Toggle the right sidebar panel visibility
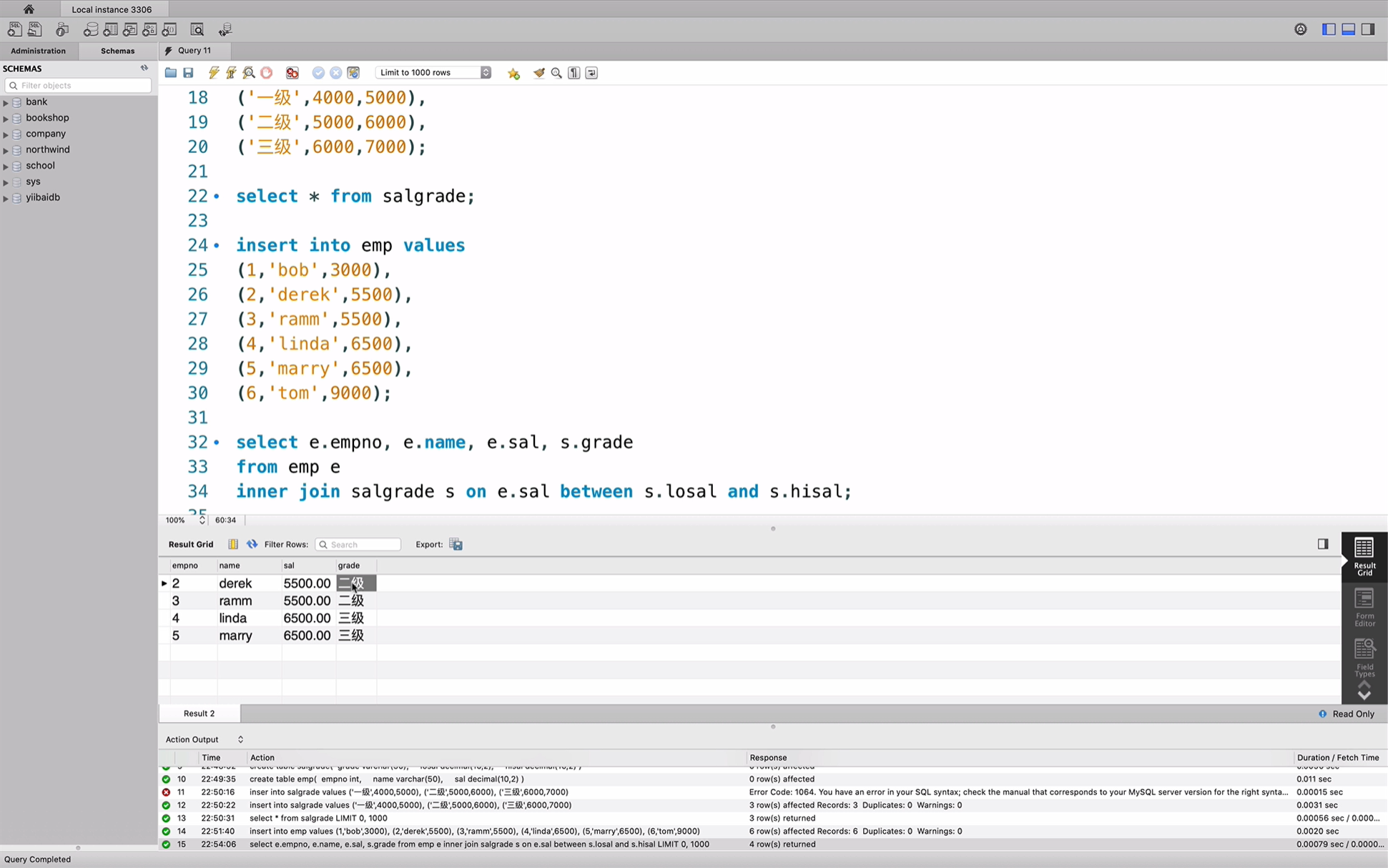 tap(1367, 29)
